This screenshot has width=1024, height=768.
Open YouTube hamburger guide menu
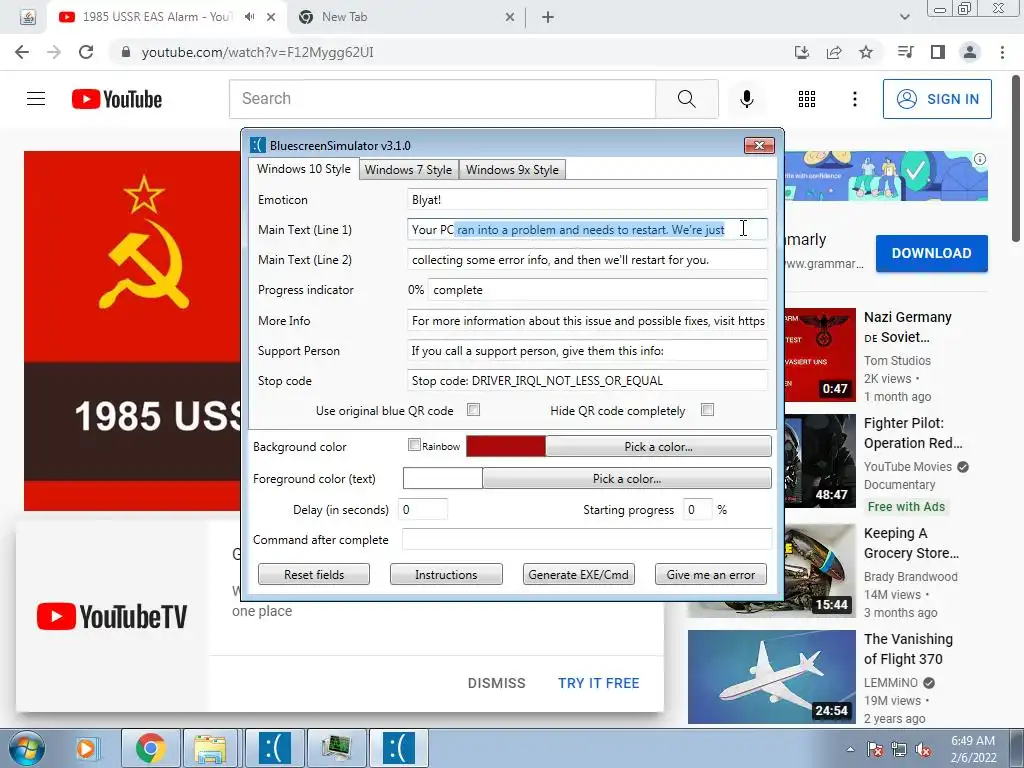[x=36, y=99]
